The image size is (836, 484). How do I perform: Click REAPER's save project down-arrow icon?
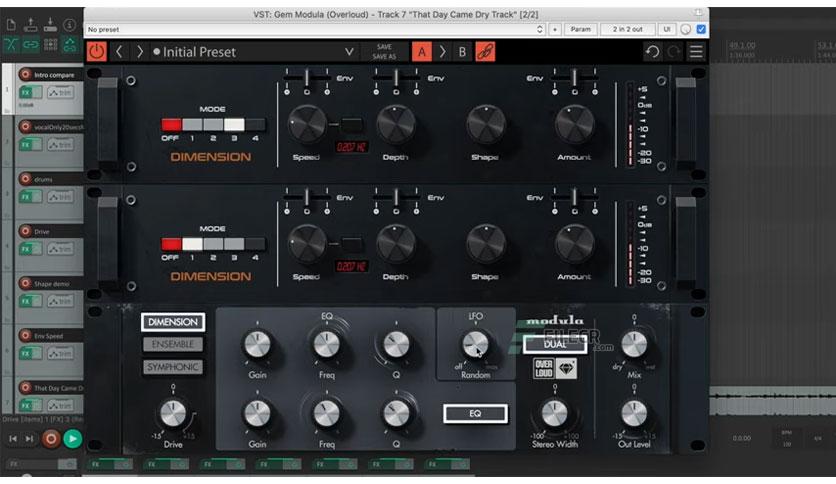[x=50, y=25]
